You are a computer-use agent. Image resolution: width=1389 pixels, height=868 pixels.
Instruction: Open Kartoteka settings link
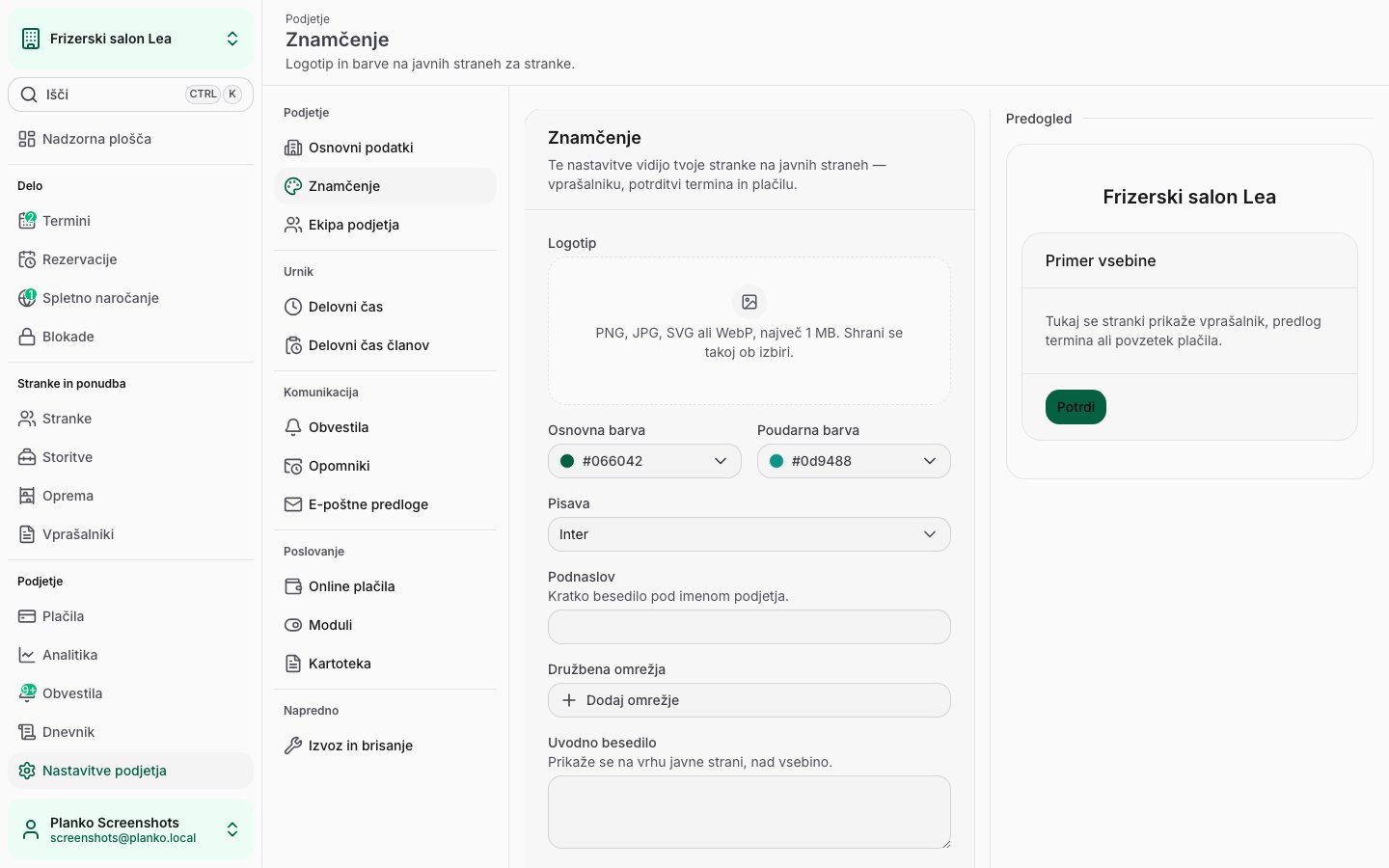[x=385, y=664]
